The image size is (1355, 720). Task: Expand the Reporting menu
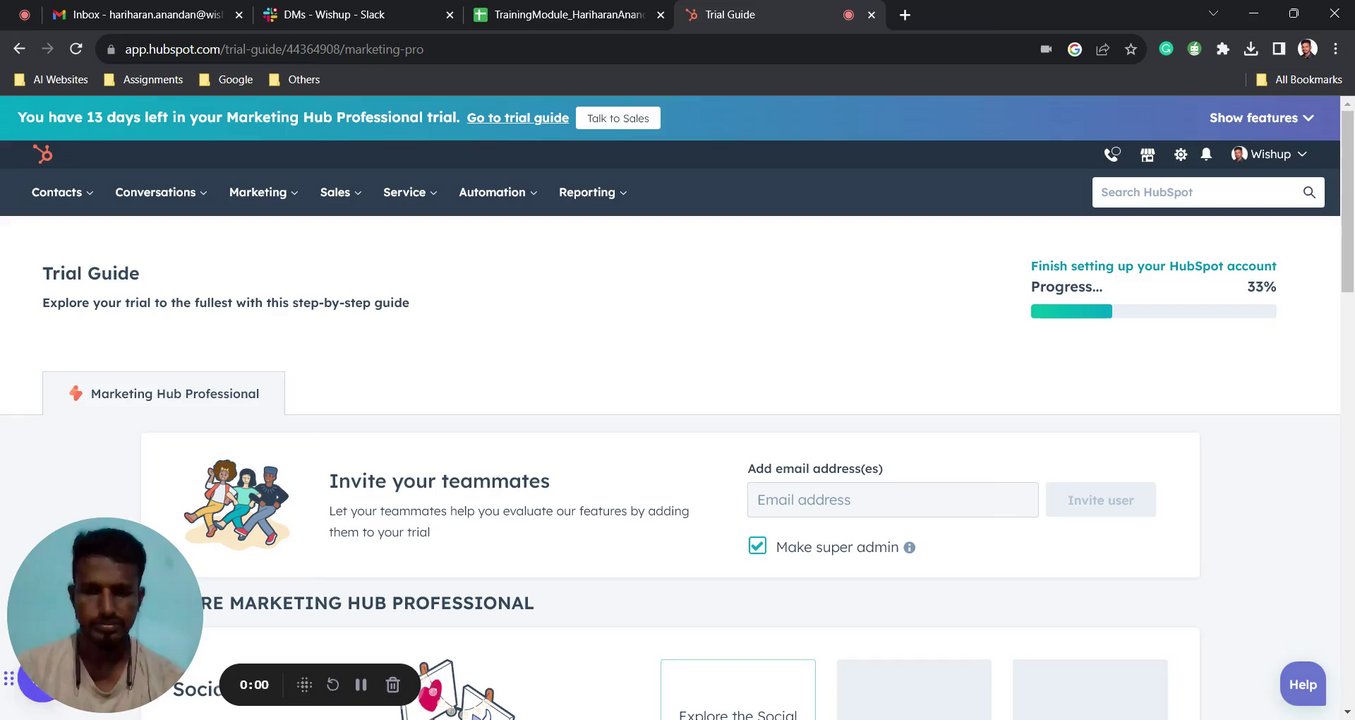pos(593,192)
